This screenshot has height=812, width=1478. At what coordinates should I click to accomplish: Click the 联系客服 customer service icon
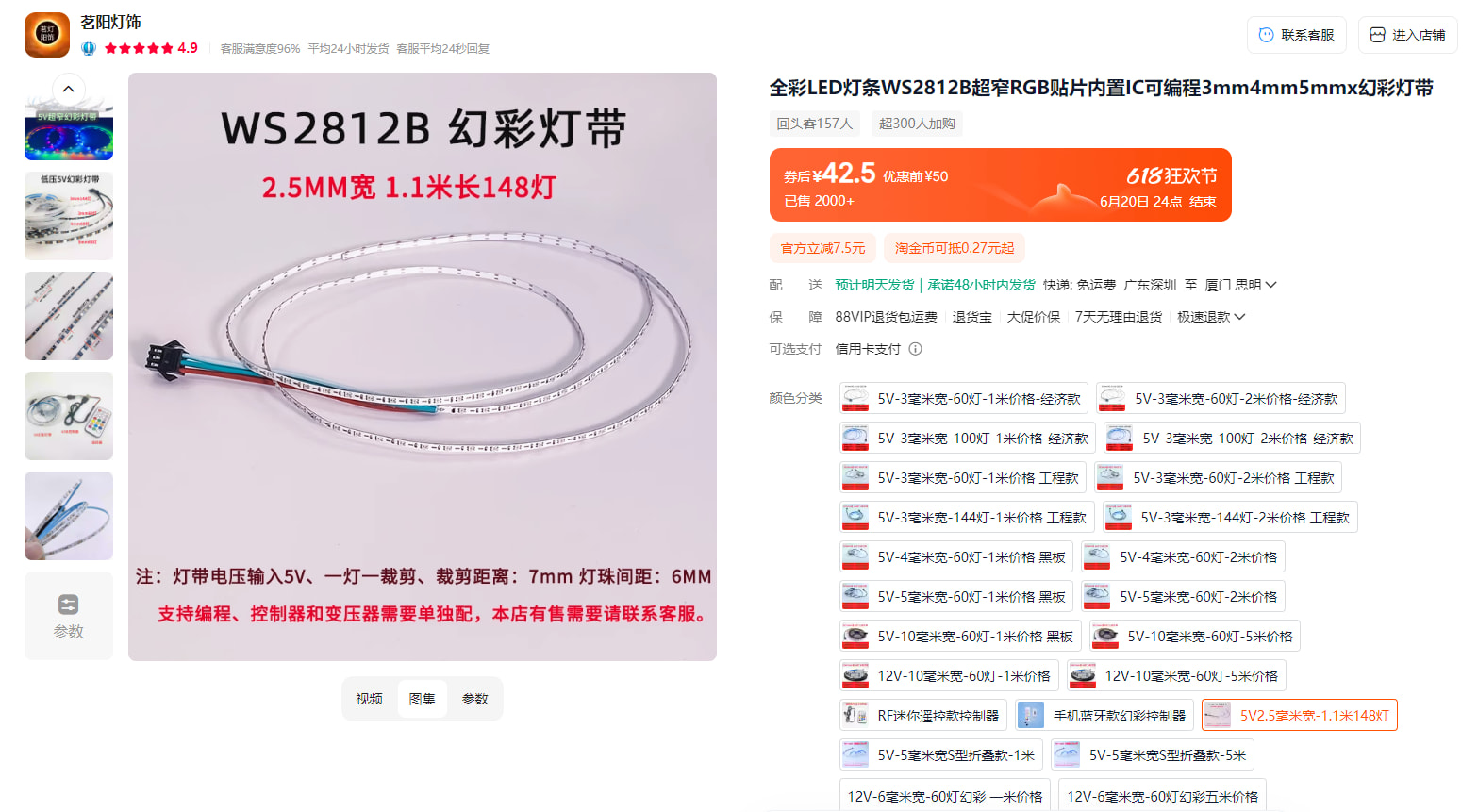[x=1267, y=35]
